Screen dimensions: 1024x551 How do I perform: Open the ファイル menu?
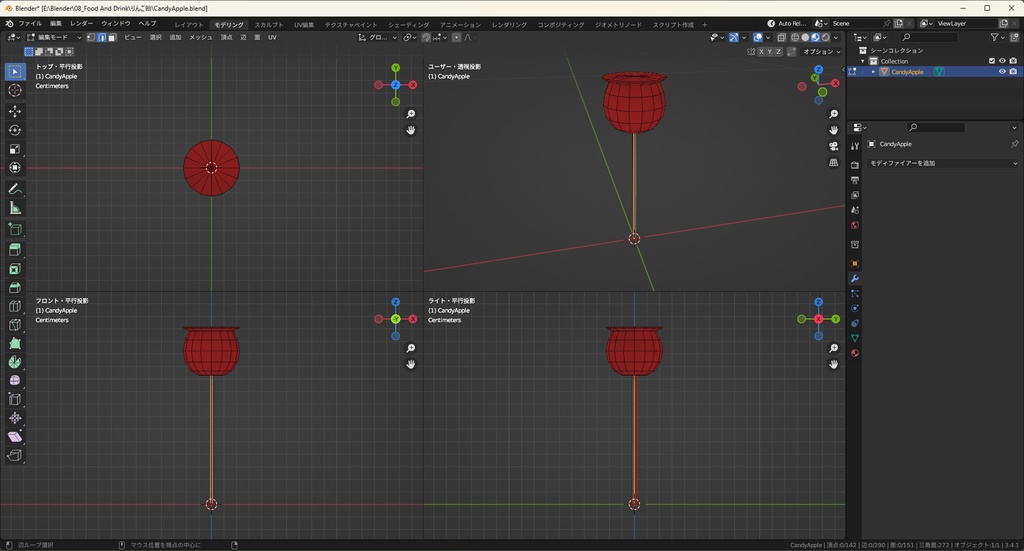pos(30,23)
